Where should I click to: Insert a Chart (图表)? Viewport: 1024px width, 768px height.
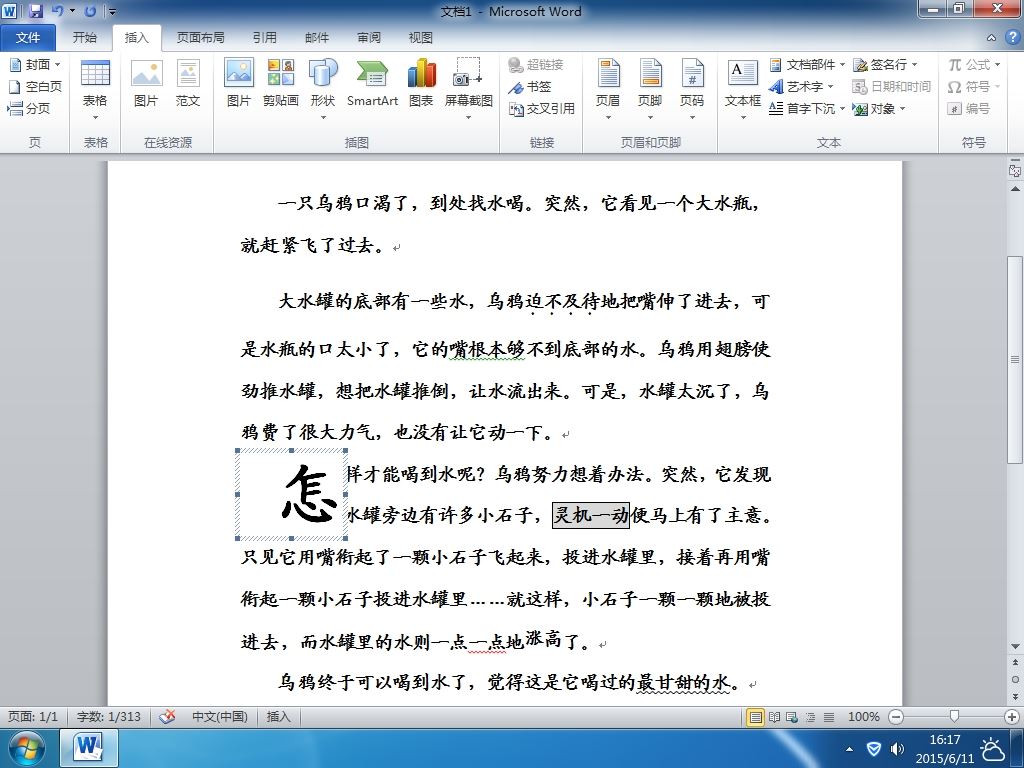(x=421, y=84)
